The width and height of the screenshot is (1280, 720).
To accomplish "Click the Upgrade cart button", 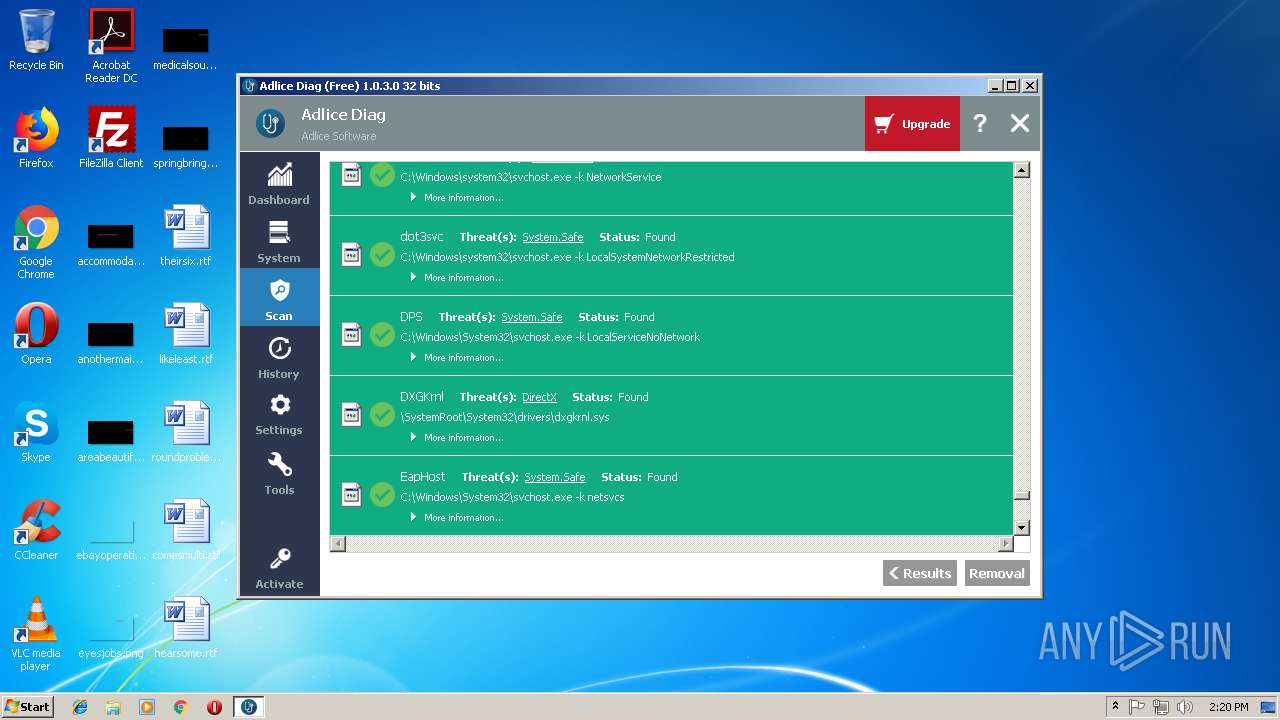I will [x=912, y=124].
